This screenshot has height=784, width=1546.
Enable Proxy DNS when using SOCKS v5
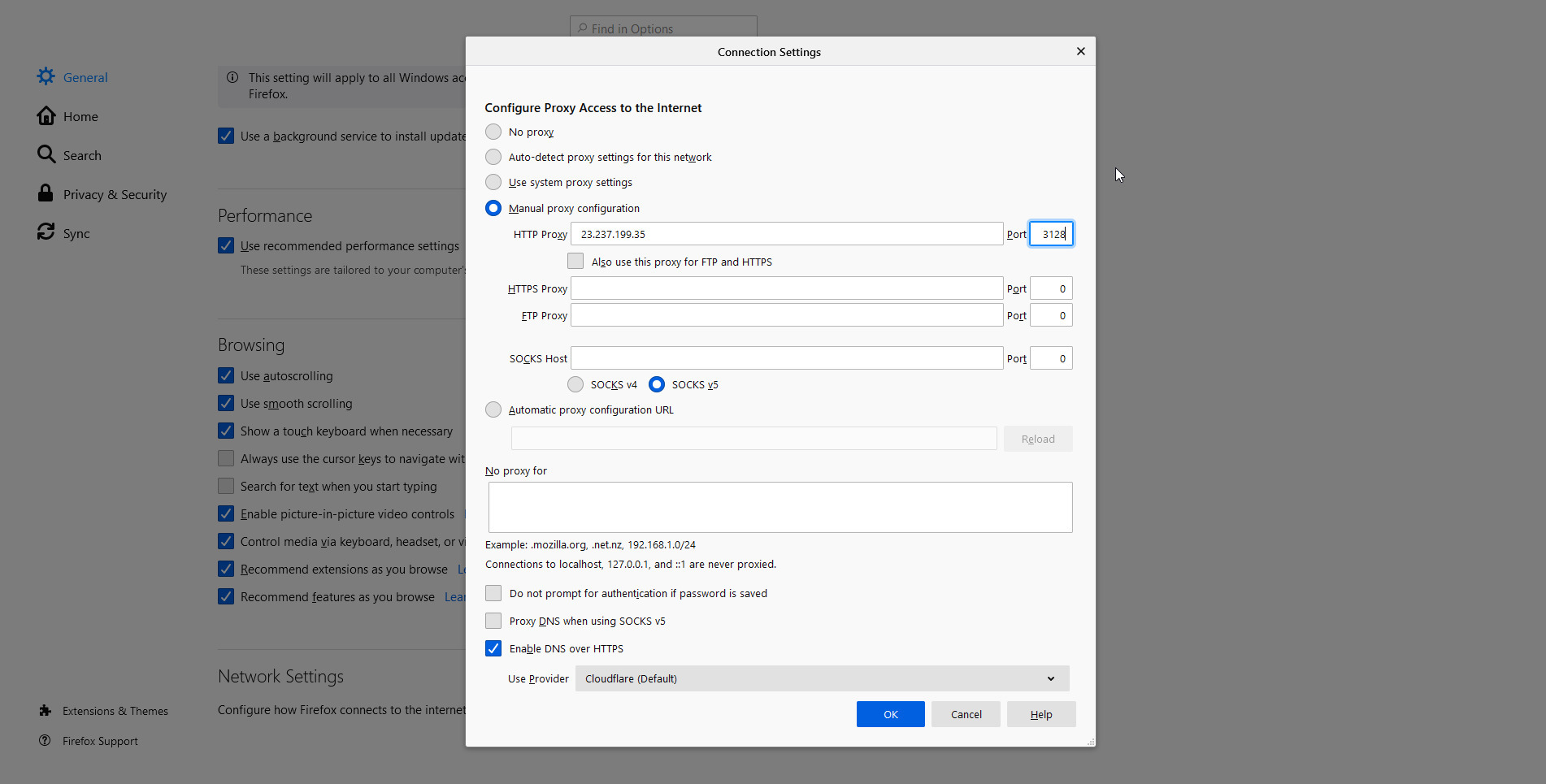[493, 621]
